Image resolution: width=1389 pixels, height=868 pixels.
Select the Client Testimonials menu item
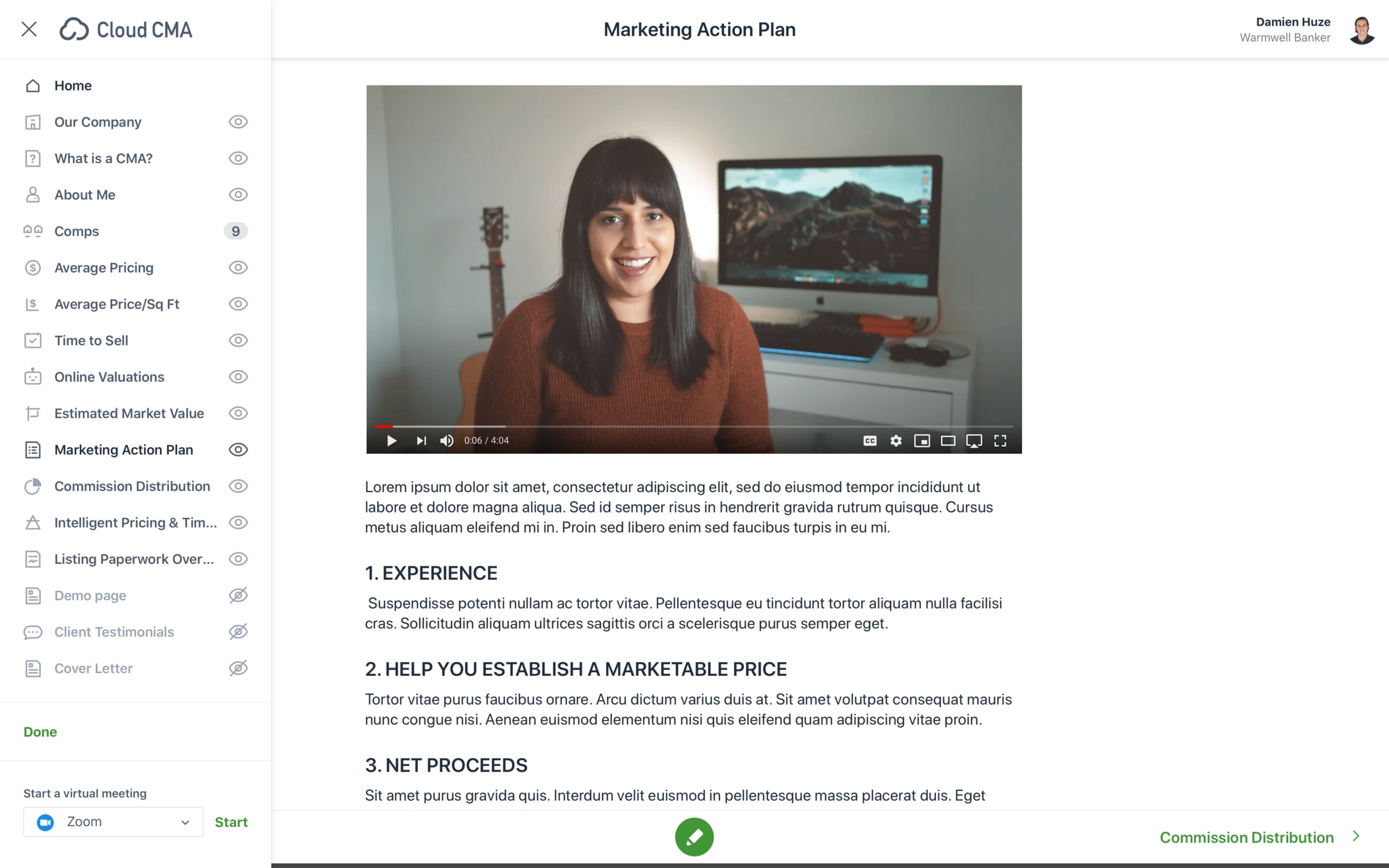[113, 631]
